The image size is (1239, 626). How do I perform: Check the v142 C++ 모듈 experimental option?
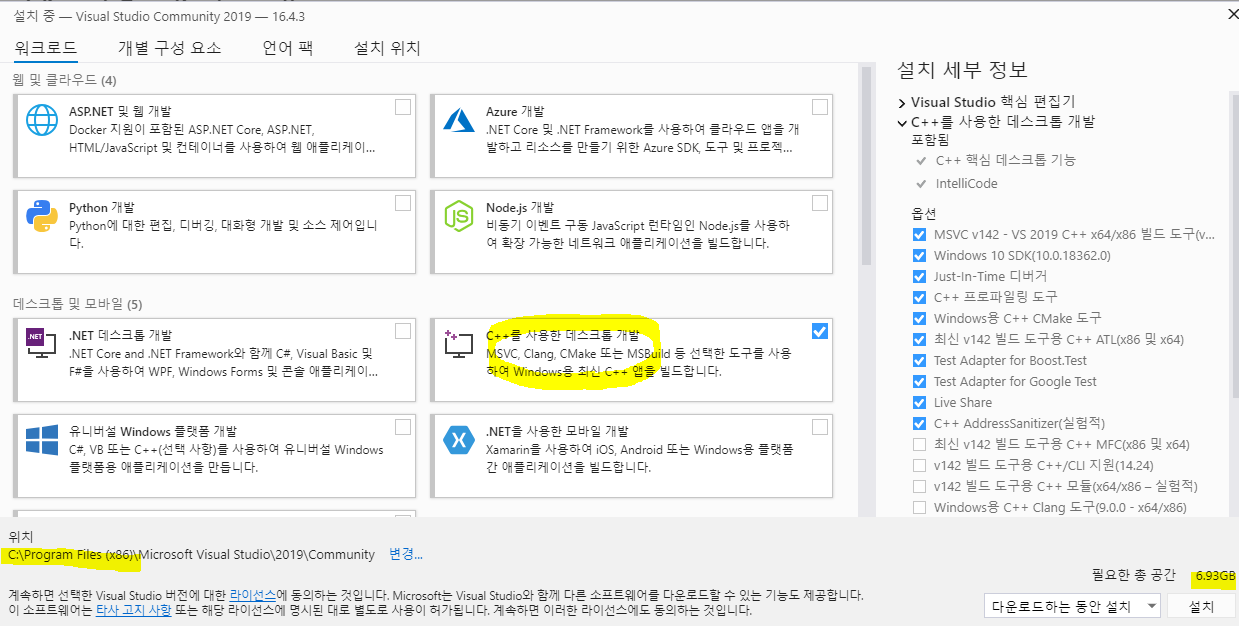click(919, 486)
